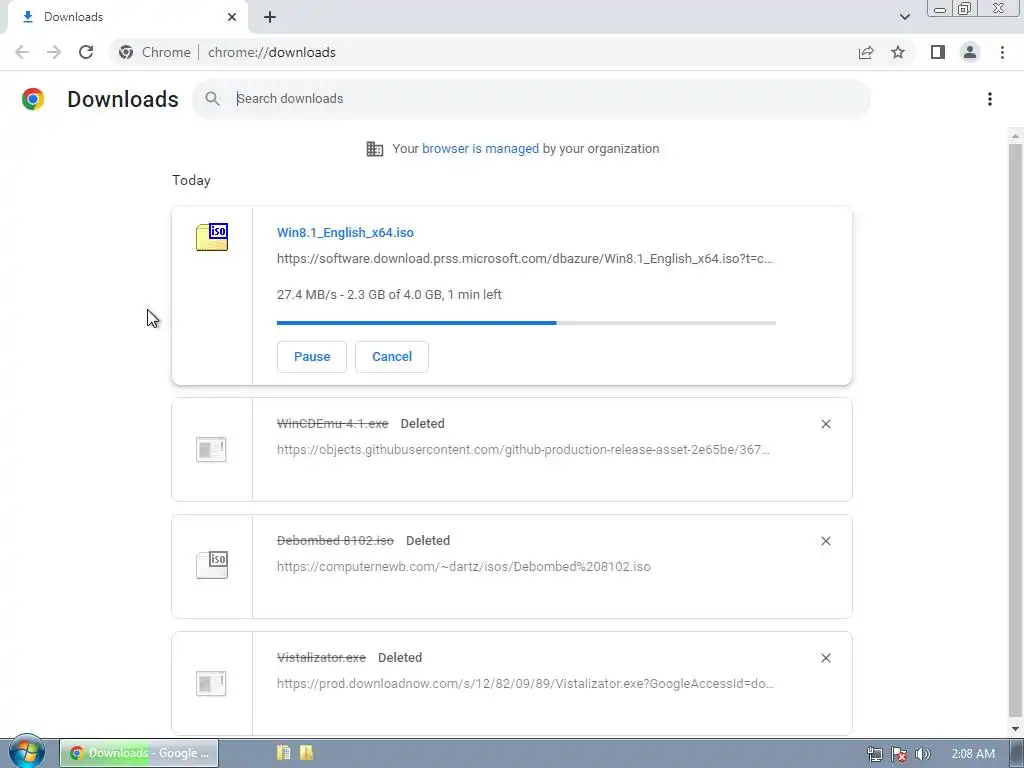Image resolution: width=1024 pixels, height=768 pixels.
Task: Reload the downloads page
Action: tap(86, 52)
